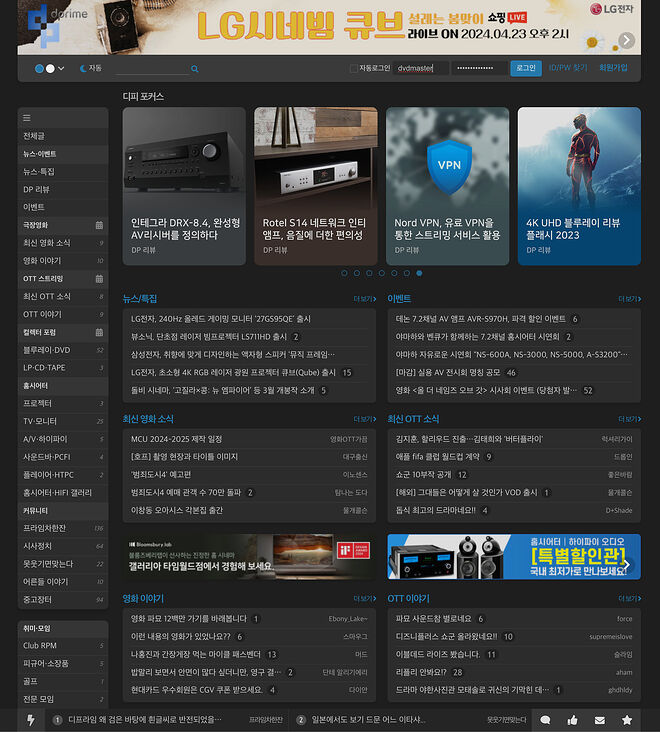Click 더보기 next to 뉴스/특집
The image size is (660, 732).
[x=365, y=299]
